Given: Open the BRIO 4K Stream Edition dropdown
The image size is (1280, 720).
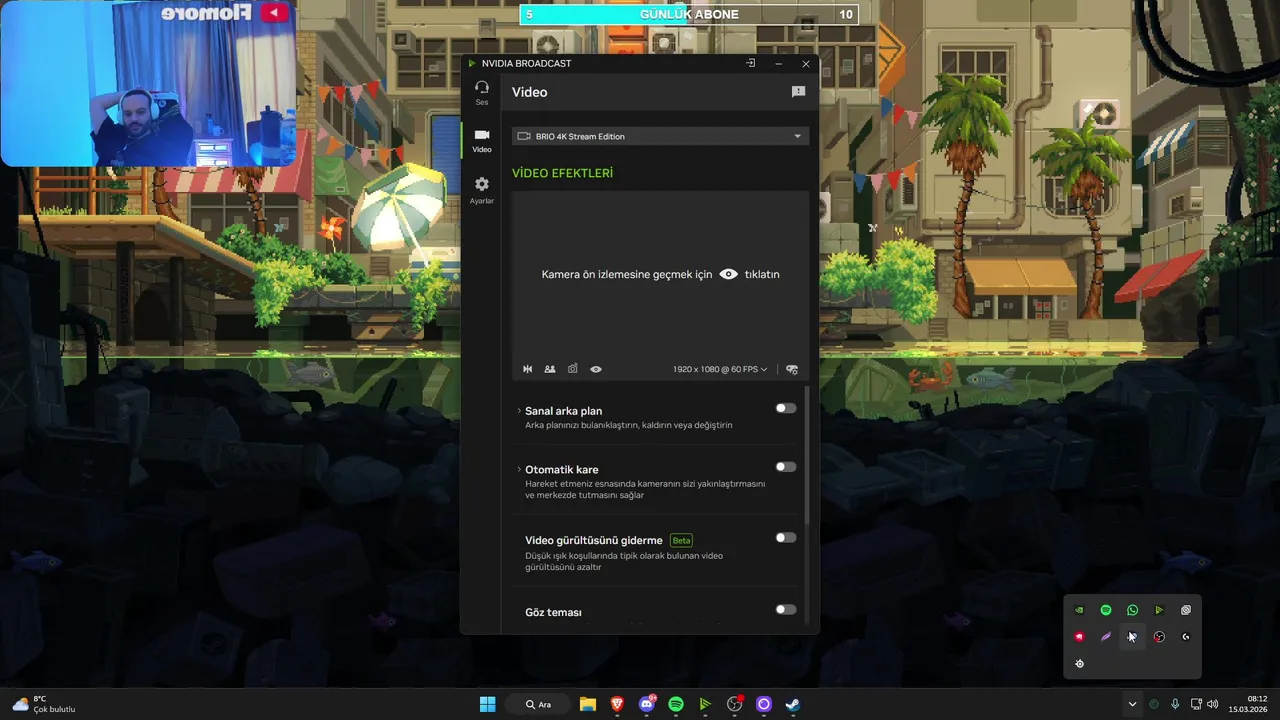Looking at the screenshot, I should tap(660, 136).
